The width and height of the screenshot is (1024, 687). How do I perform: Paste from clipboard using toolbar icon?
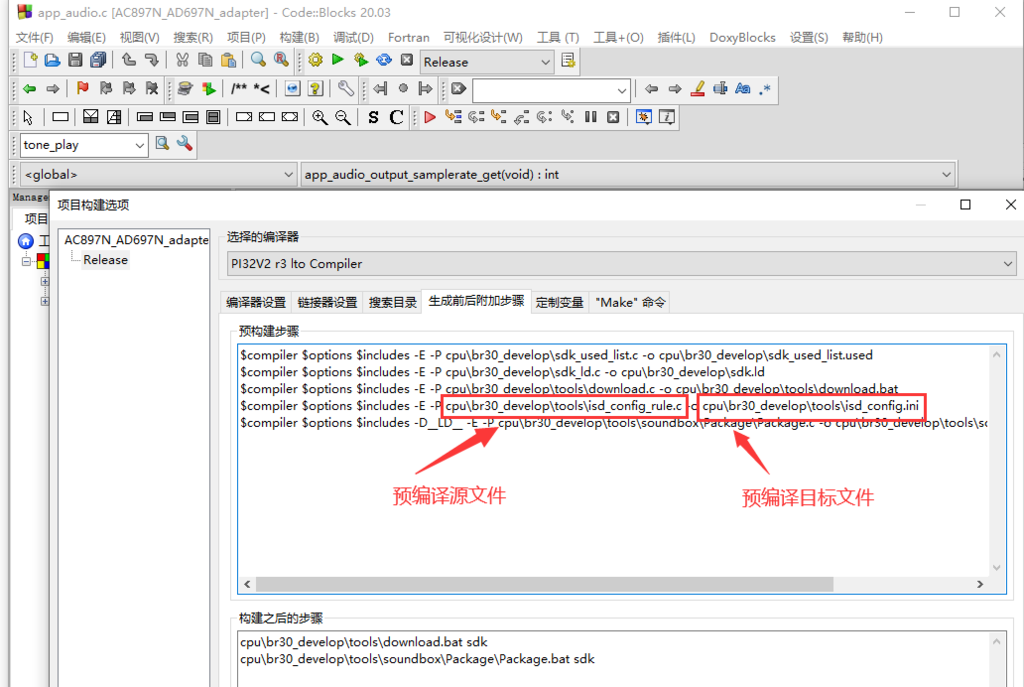228,61
